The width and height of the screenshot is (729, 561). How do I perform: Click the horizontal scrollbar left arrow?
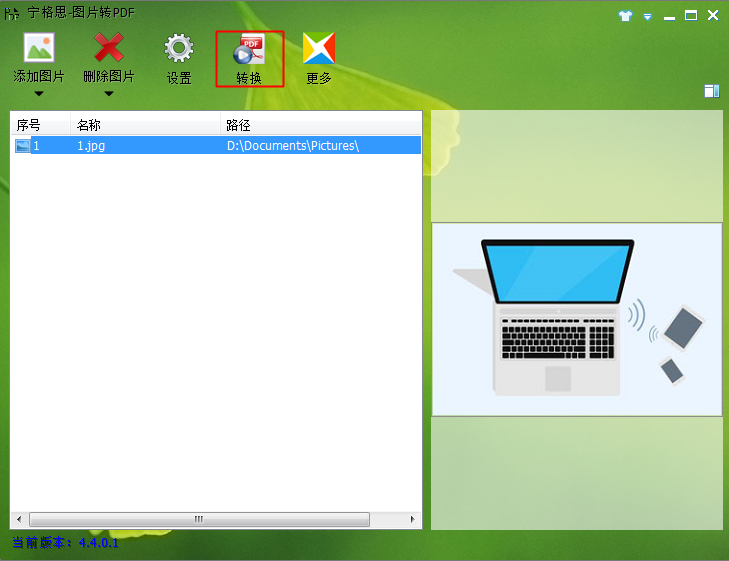(19, 519)
